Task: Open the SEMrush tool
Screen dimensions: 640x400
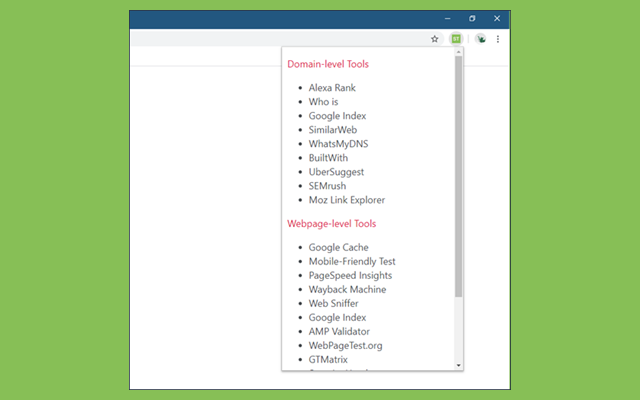Action: (x=327, y=186)
